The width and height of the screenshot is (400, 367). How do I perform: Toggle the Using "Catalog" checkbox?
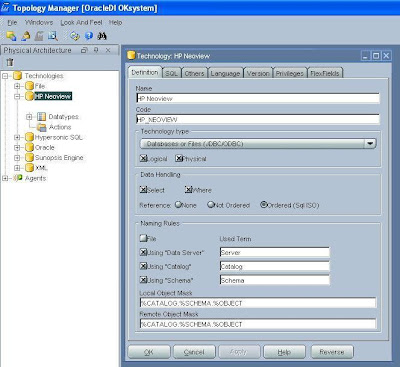click(143, 266)
